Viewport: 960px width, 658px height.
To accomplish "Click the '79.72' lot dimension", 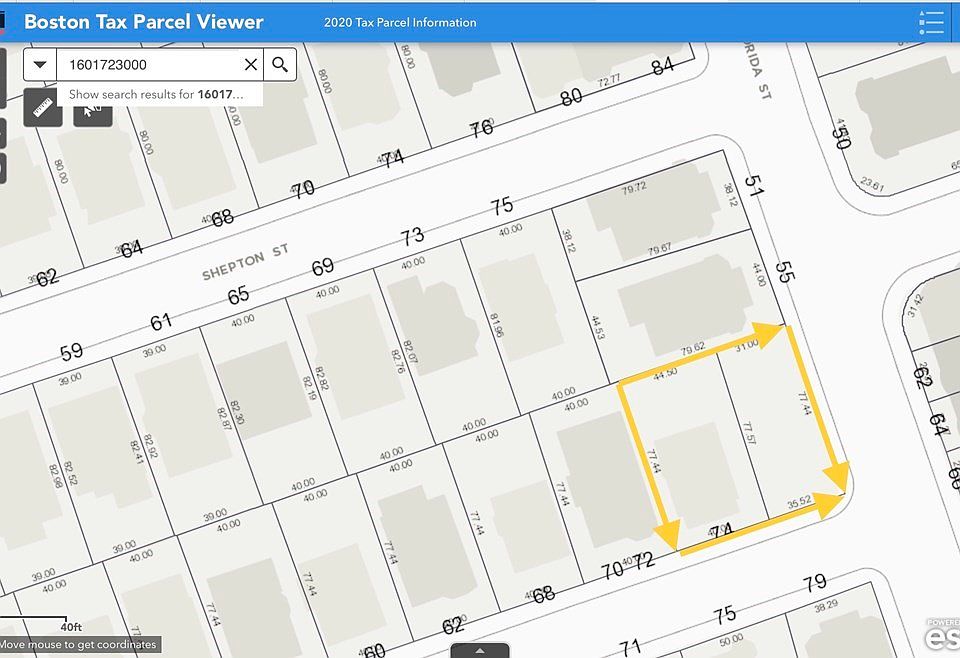I will click(634, 187).
